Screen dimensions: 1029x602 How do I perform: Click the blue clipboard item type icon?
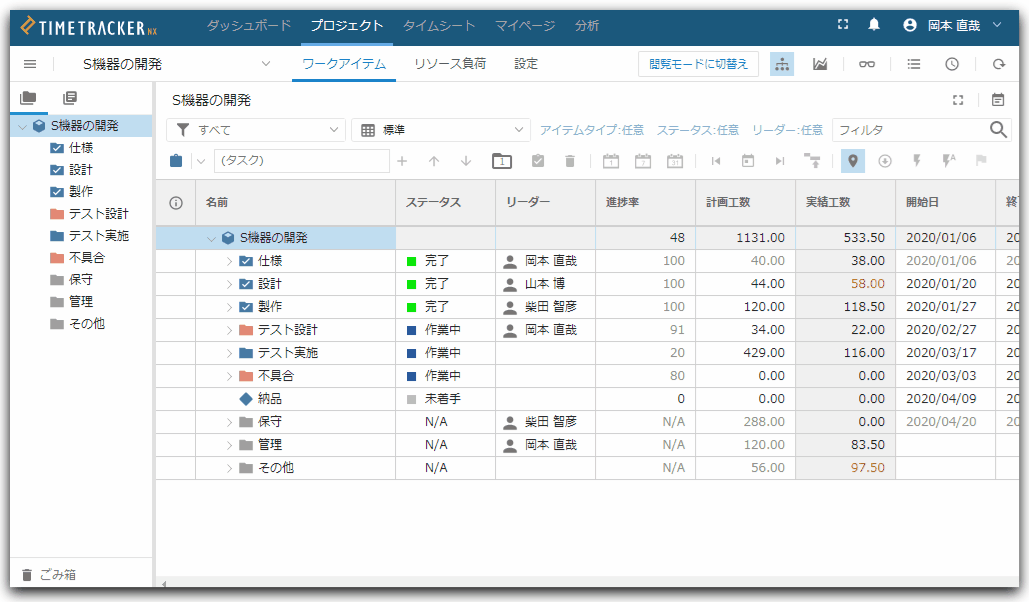[x=176, y=161]
